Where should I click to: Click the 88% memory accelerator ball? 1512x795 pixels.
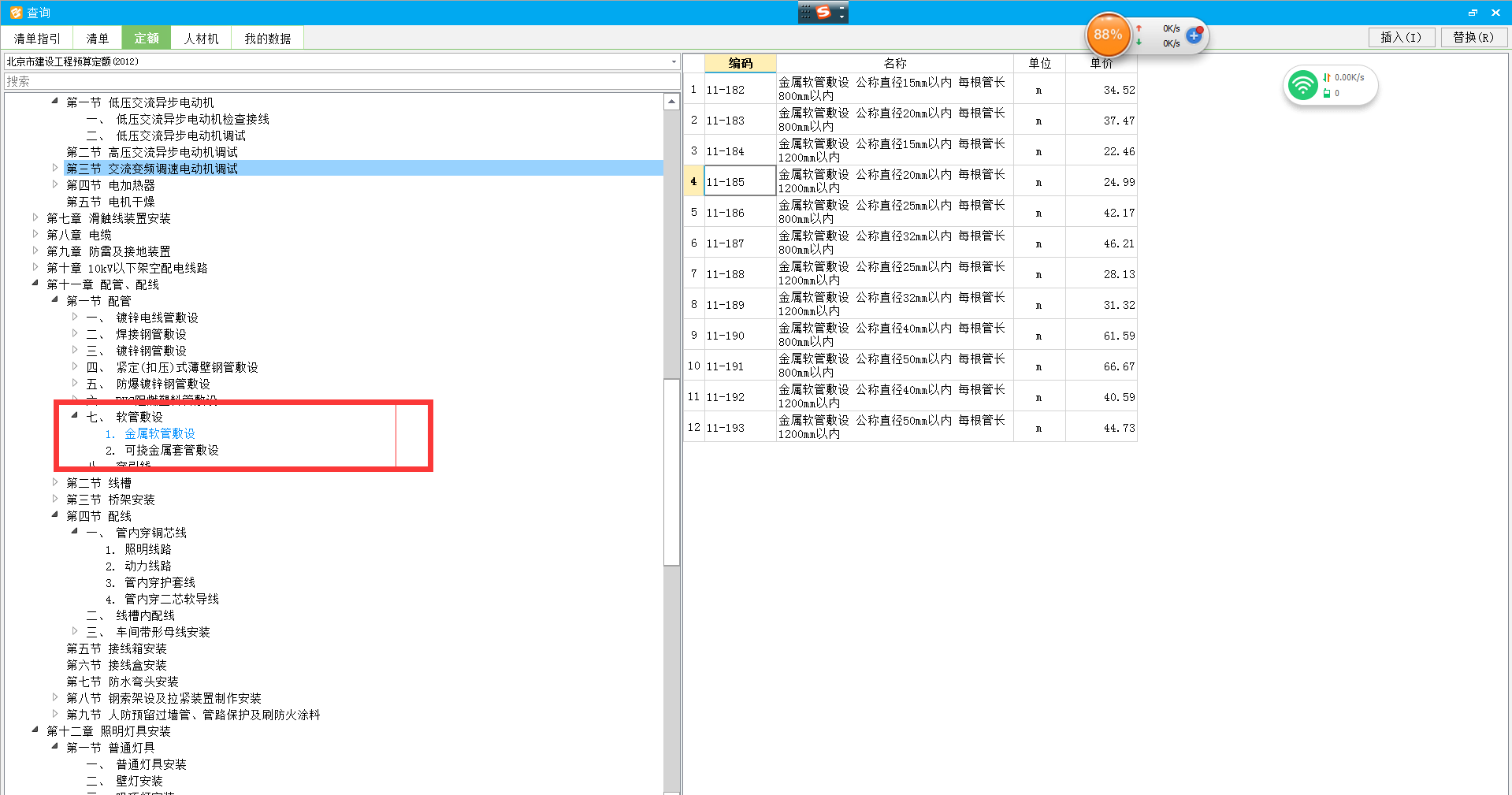coord(1108,35)
